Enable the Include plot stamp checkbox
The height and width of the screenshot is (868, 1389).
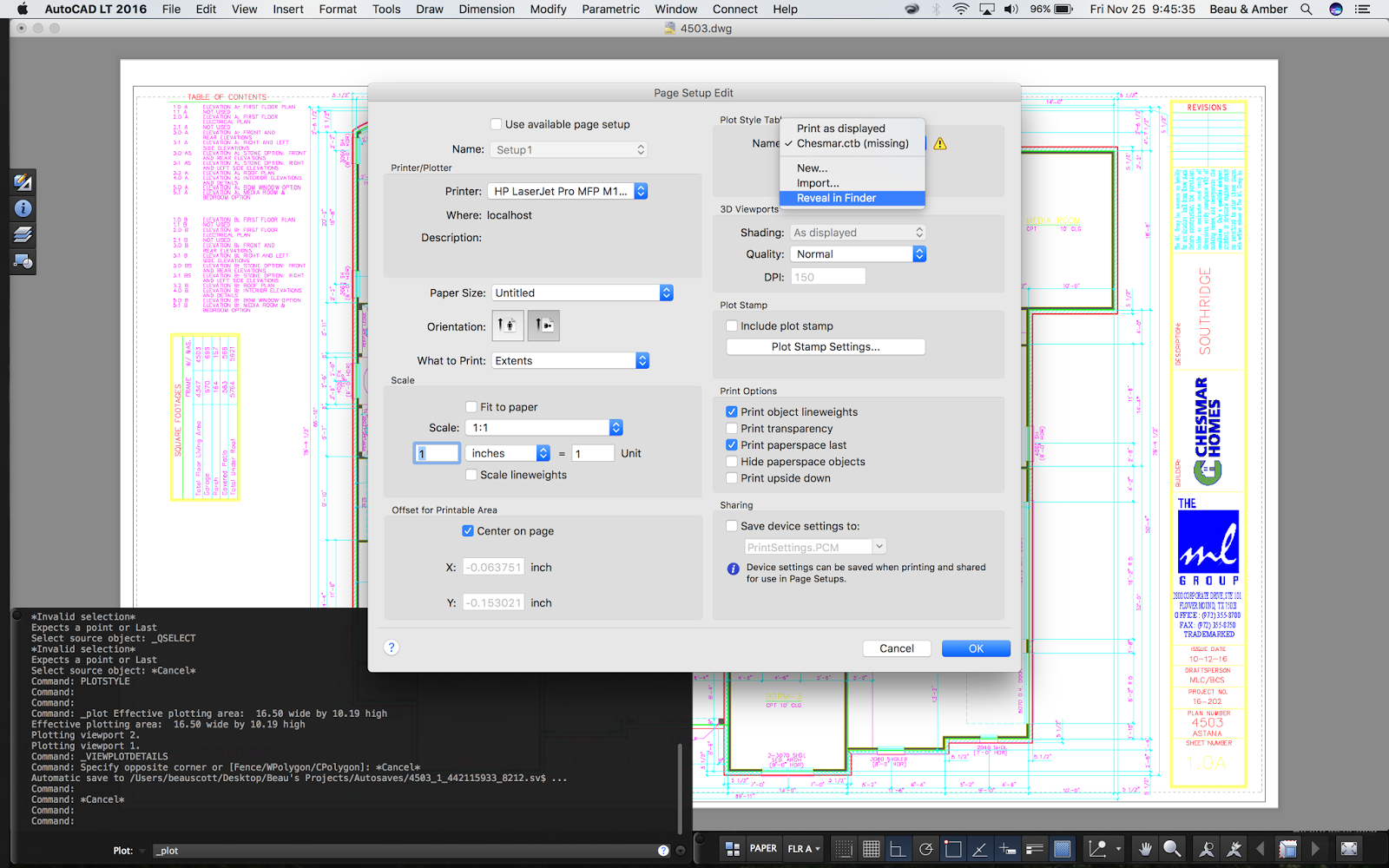point(733,325)
